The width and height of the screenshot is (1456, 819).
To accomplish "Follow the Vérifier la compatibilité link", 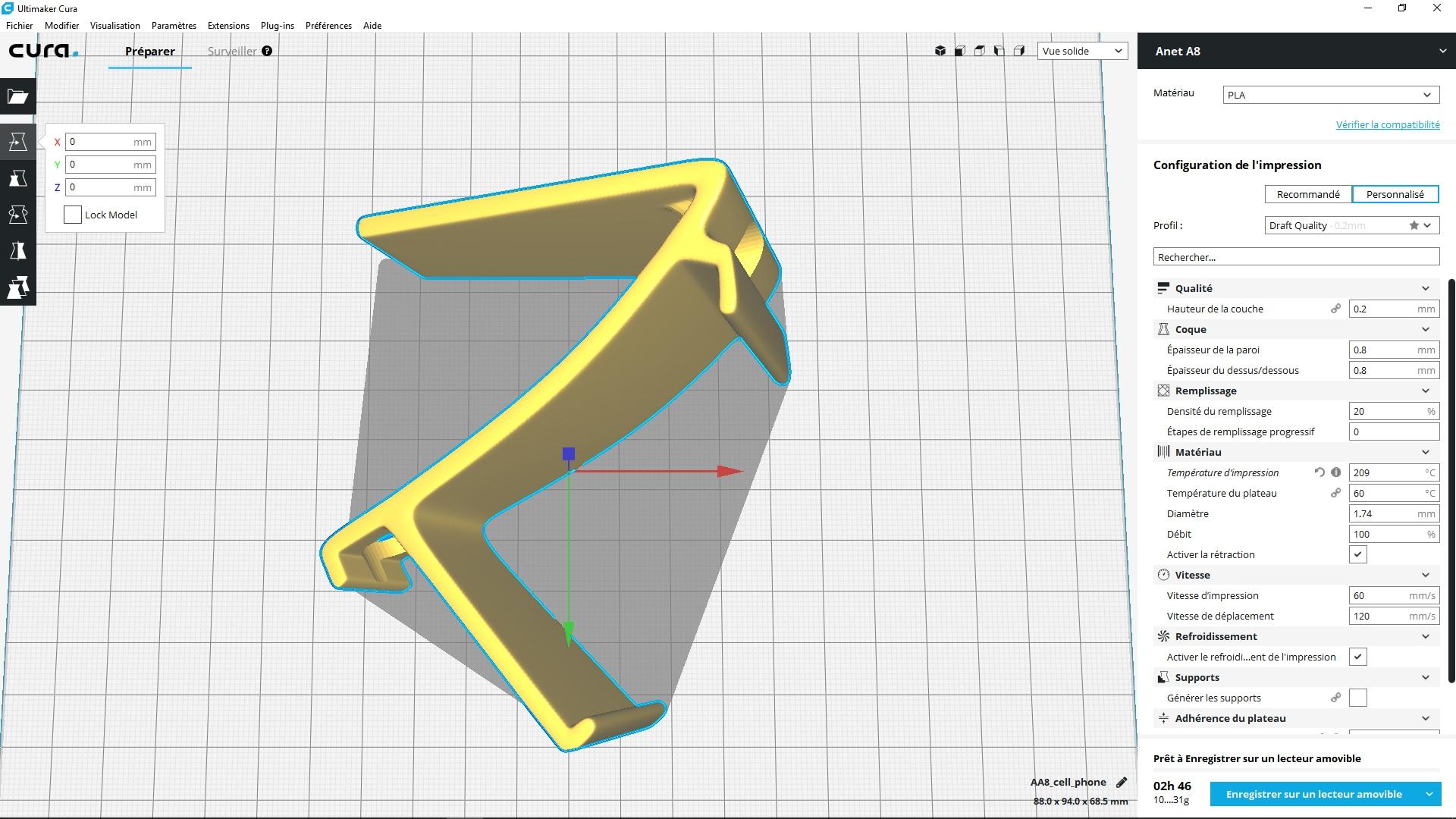I will (x=1388, y=124).
